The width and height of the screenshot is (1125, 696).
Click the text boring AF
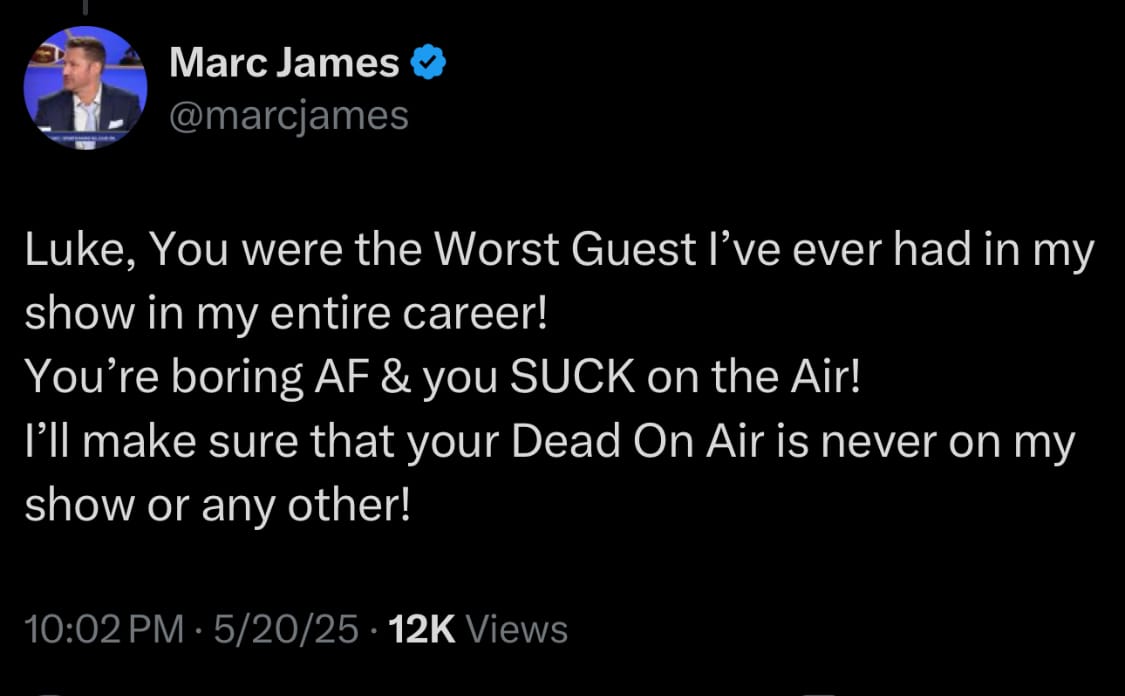pos(270,378)
